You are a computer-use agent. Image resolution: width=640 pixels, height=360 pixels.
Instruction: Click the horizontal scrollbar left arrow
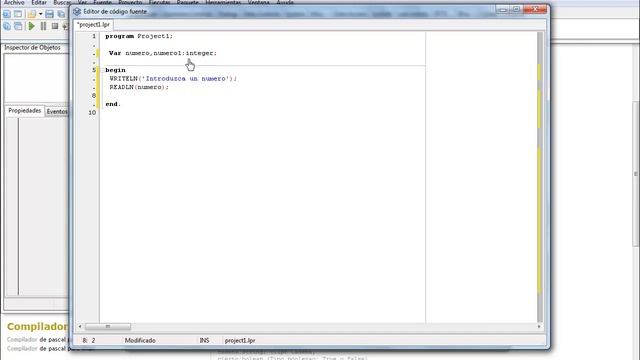[80, 327]
